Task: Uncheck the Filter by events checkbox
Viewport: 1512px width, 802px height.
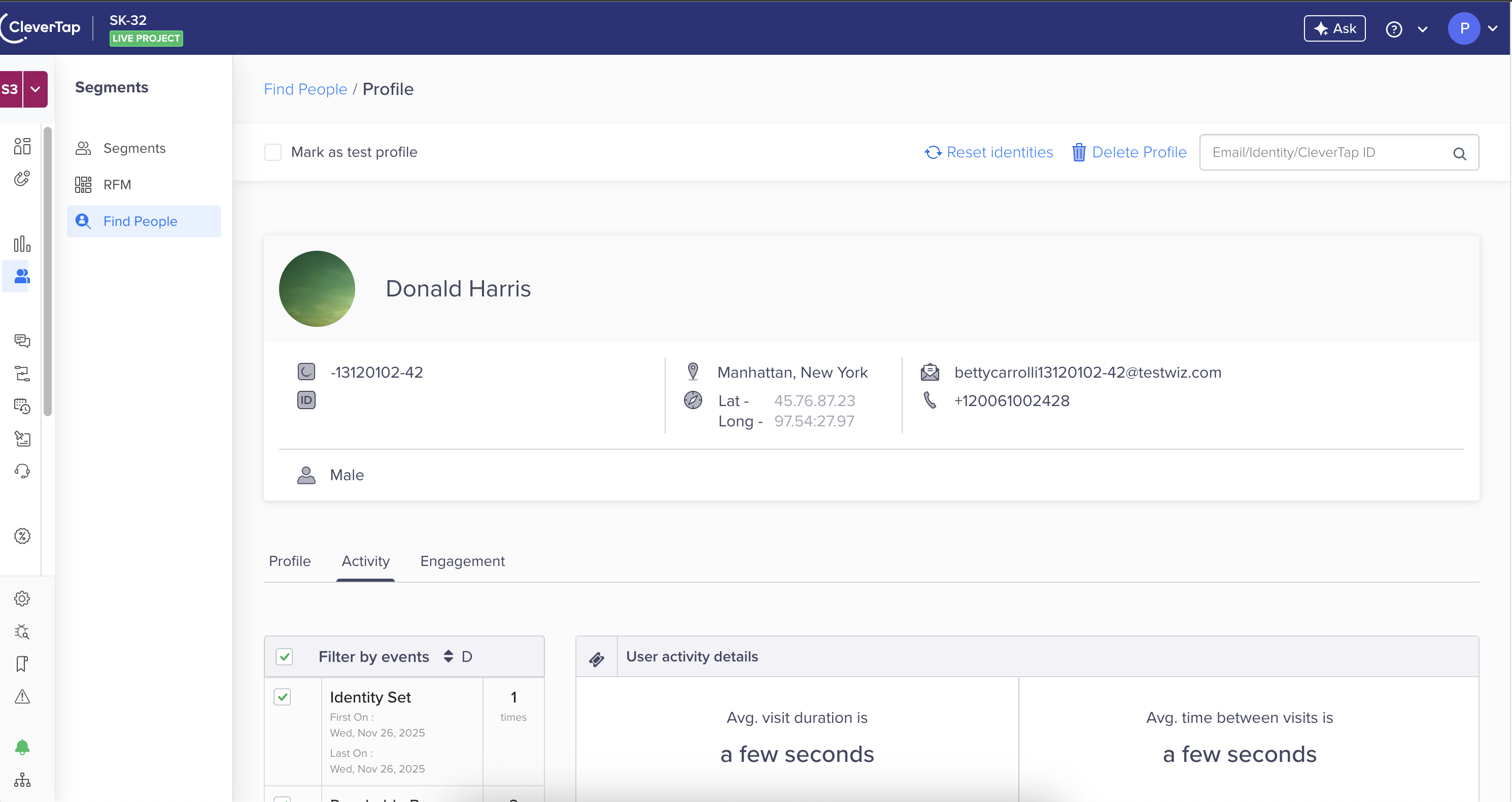Action: coord(284,656)
